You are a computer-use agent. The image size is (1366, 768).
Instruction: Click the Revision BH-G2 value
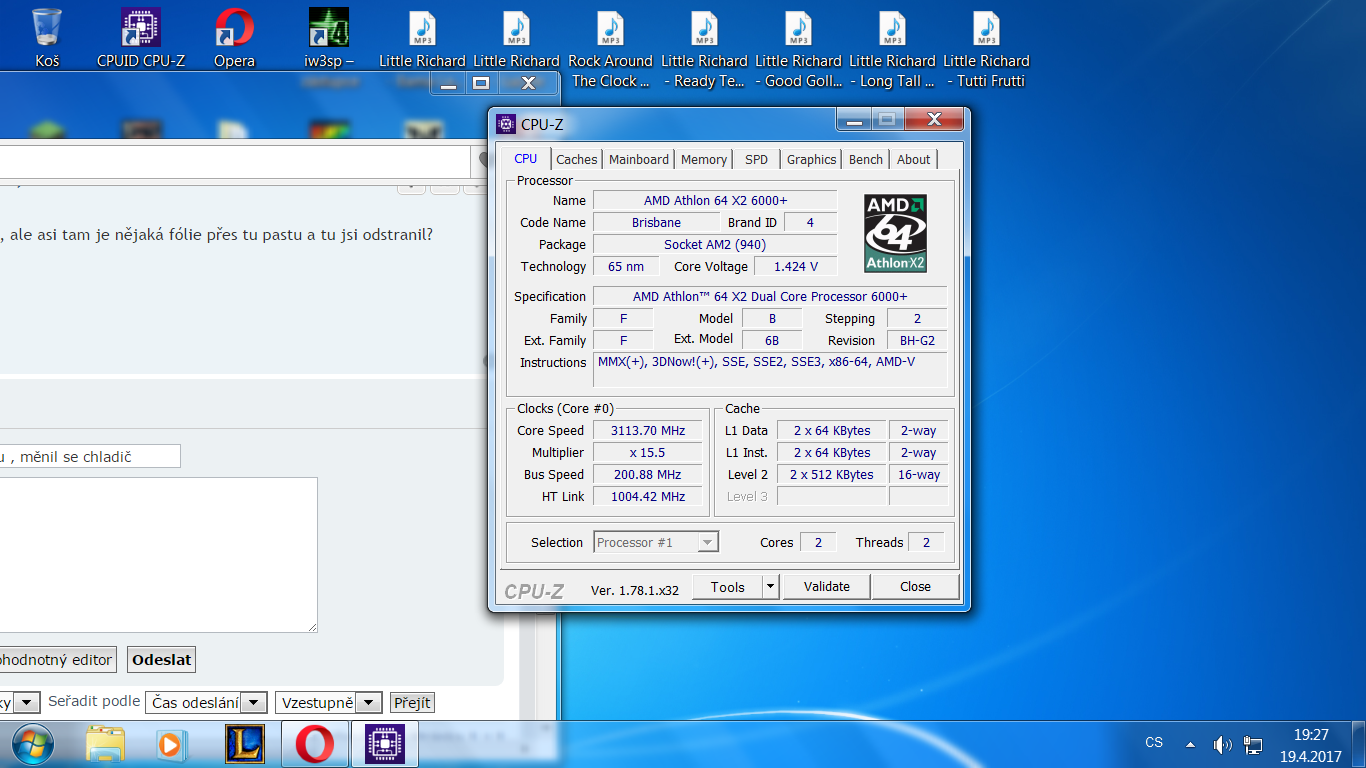(917, 341)
